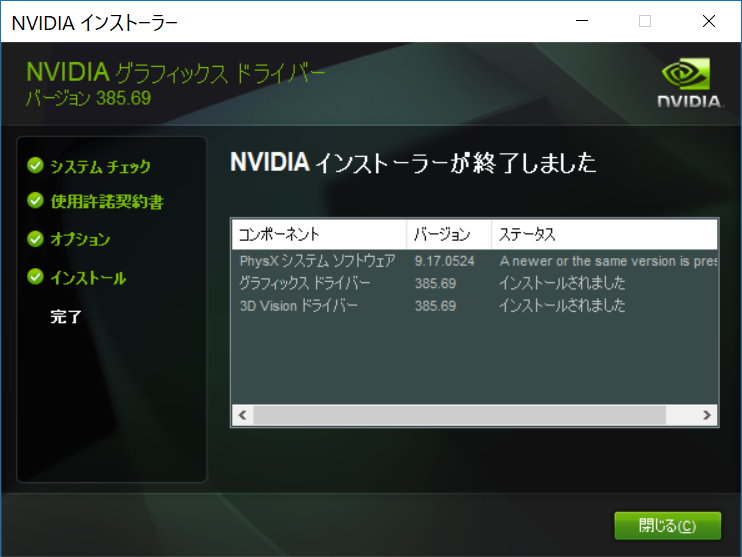Click the horizontal scrollbar left arrow

[x=243, y=415]
